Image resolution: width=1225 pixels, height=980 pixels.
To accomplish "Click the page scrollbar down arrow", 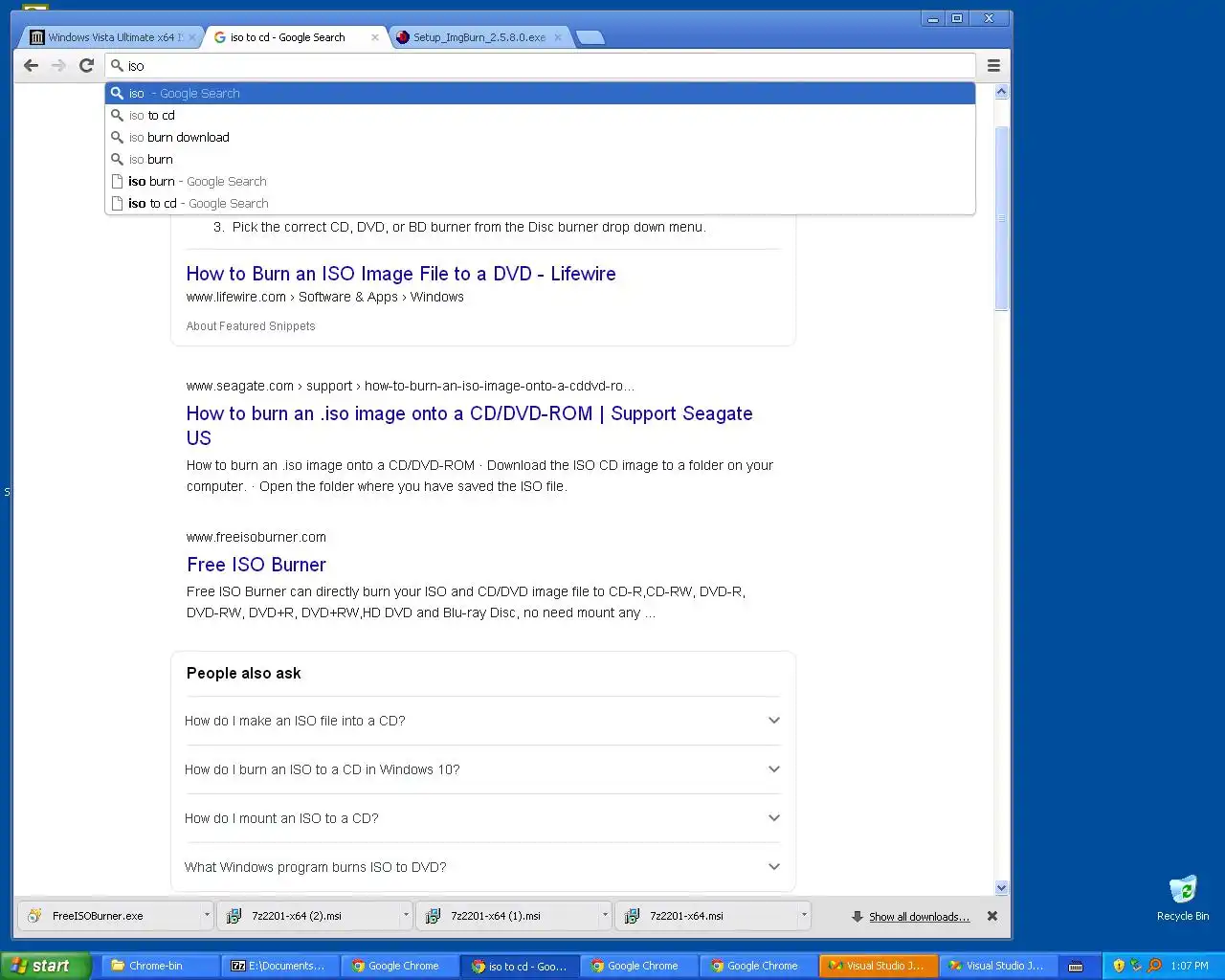I will tap(1001, 887).
